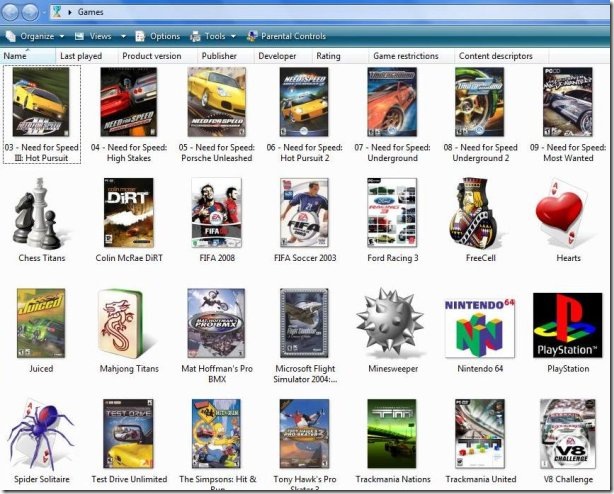Go back with the Back arrow button
This screenshot has width=614, height=494.
pos(10,12)
